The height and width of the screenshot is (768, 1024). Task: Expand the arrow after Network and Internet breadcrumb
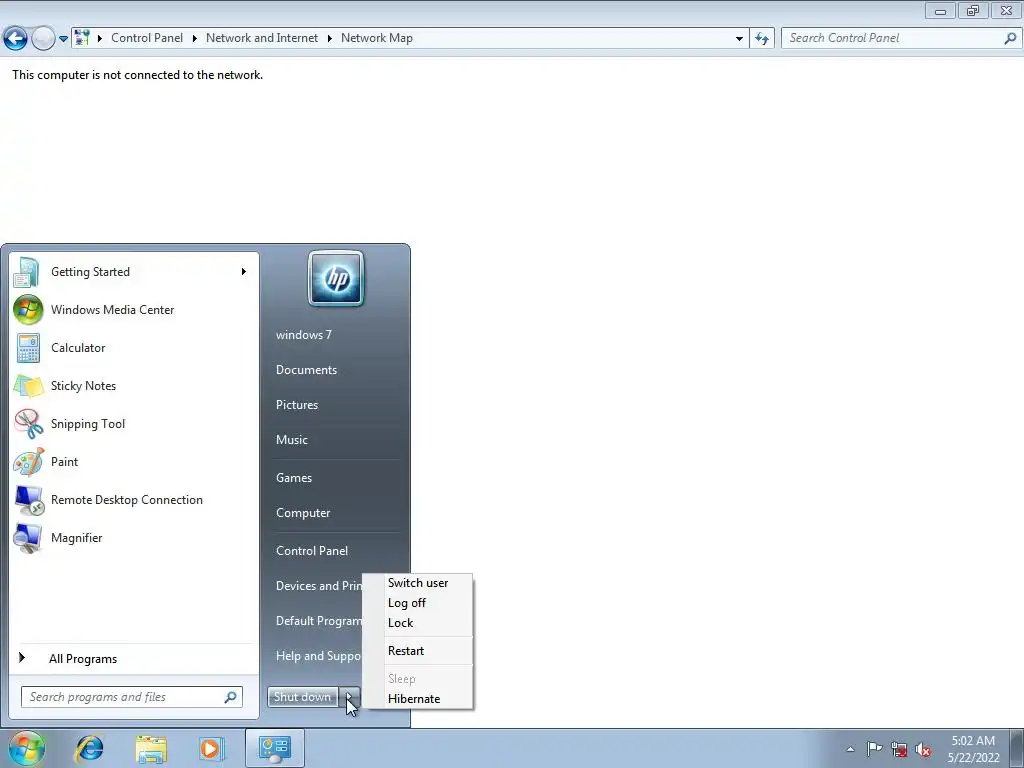(329, 39)
